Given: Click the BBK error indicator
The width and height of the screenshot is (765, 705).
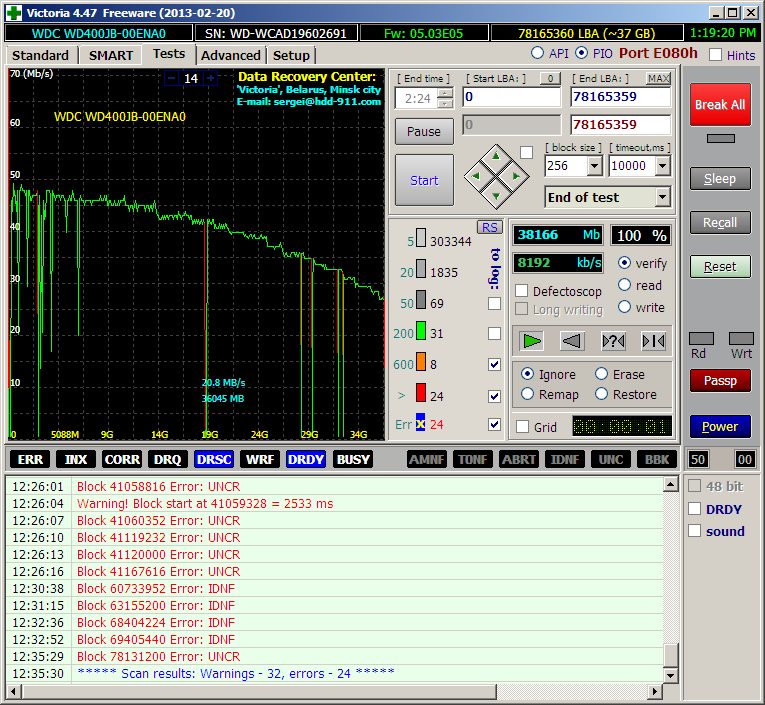Looking at the screenshot, I should tap(657, 460).
